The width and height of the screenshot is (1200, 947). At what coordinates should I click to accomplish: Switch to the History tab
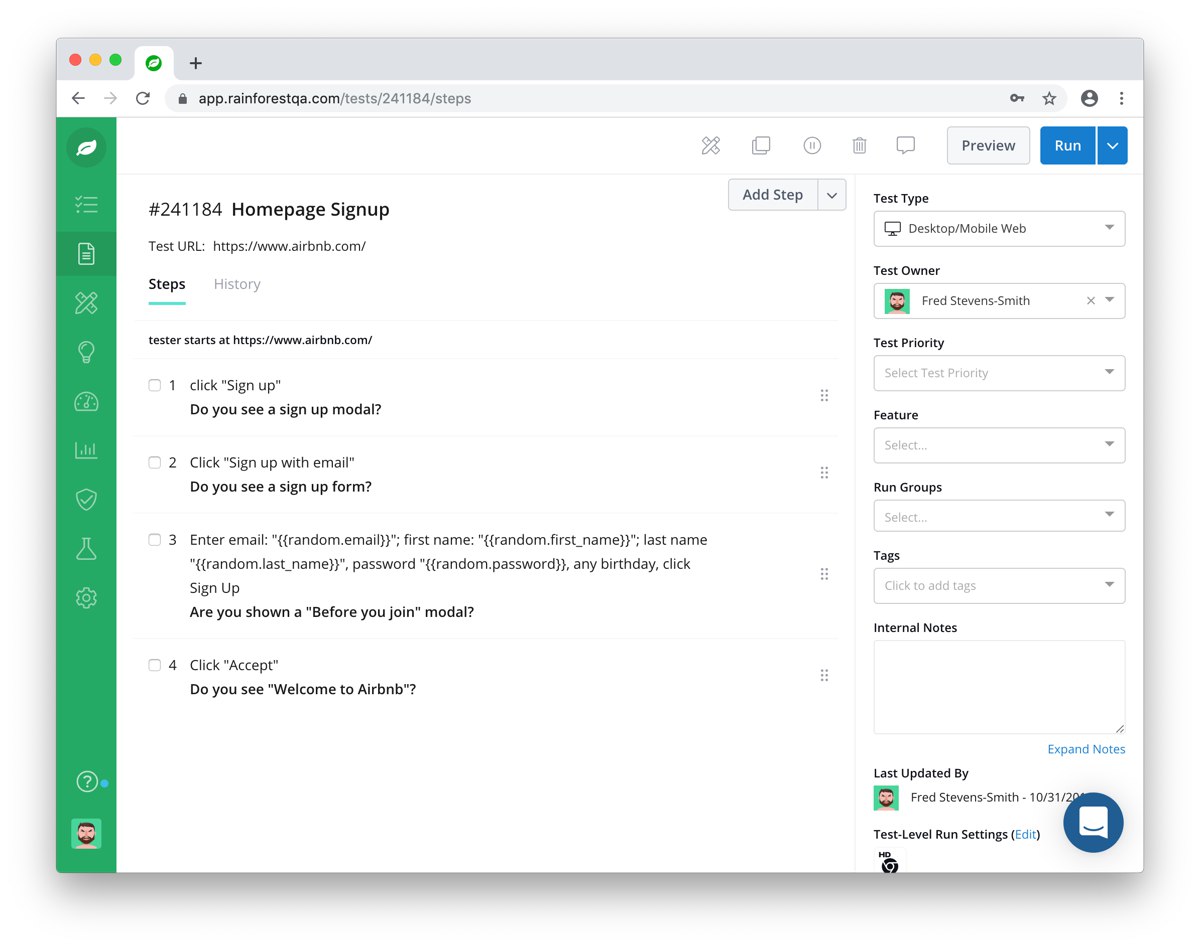[237, 285]
